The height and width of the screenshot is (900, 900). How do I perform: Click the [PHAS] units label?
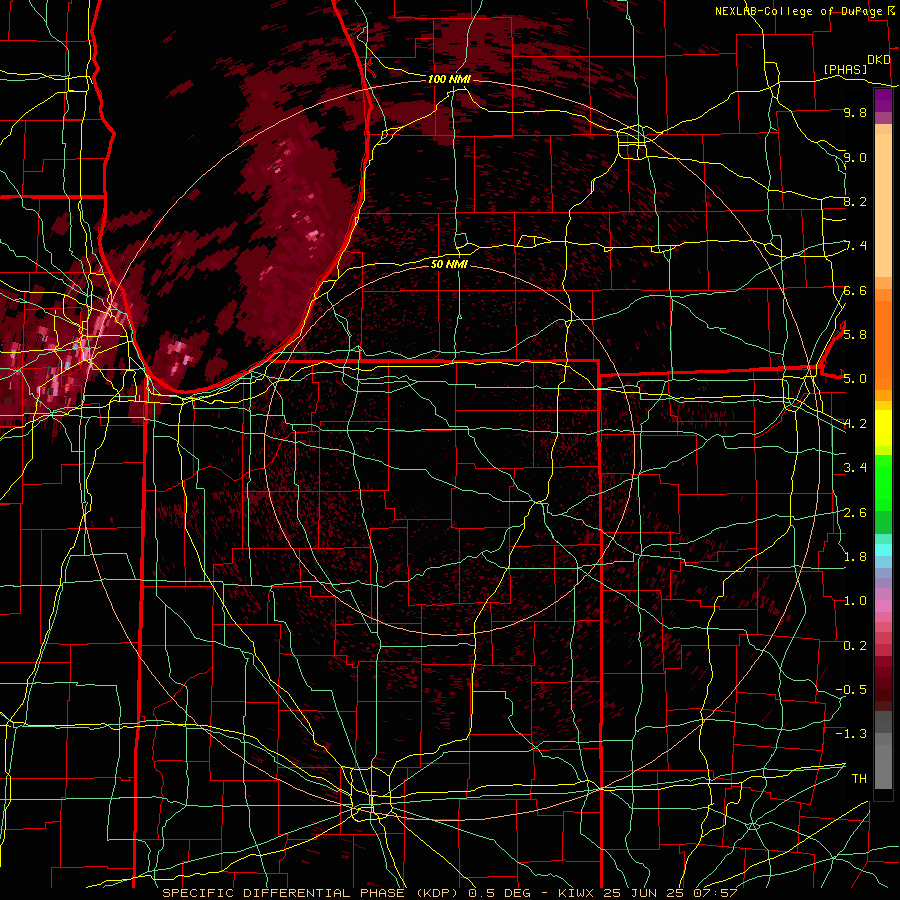845,69
